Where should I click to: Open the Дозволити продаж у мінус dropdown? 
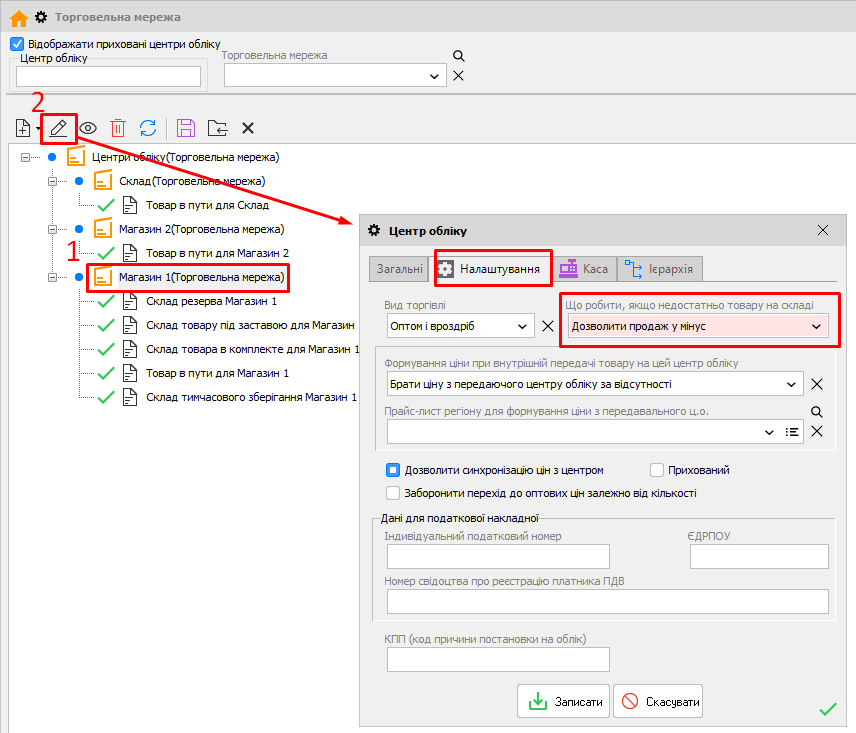816,326
